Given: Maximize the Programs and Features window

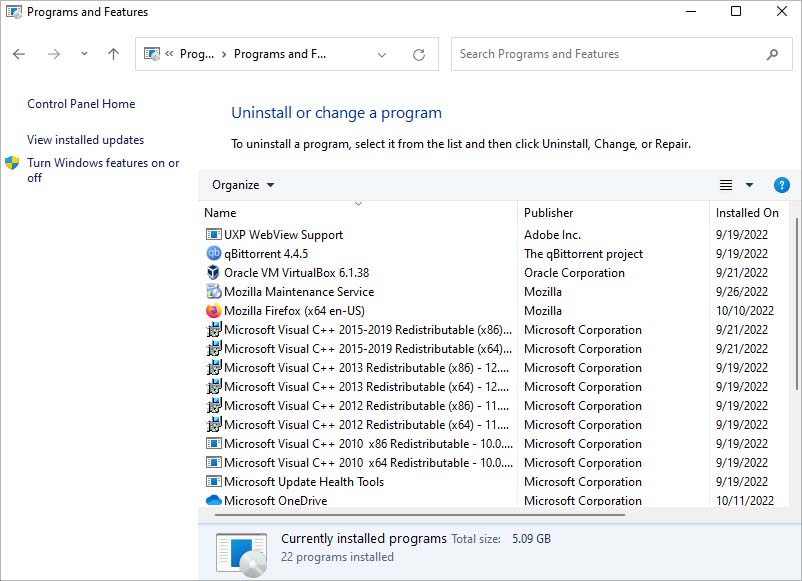Looking at the screenshot, I should tap(736, 11).
